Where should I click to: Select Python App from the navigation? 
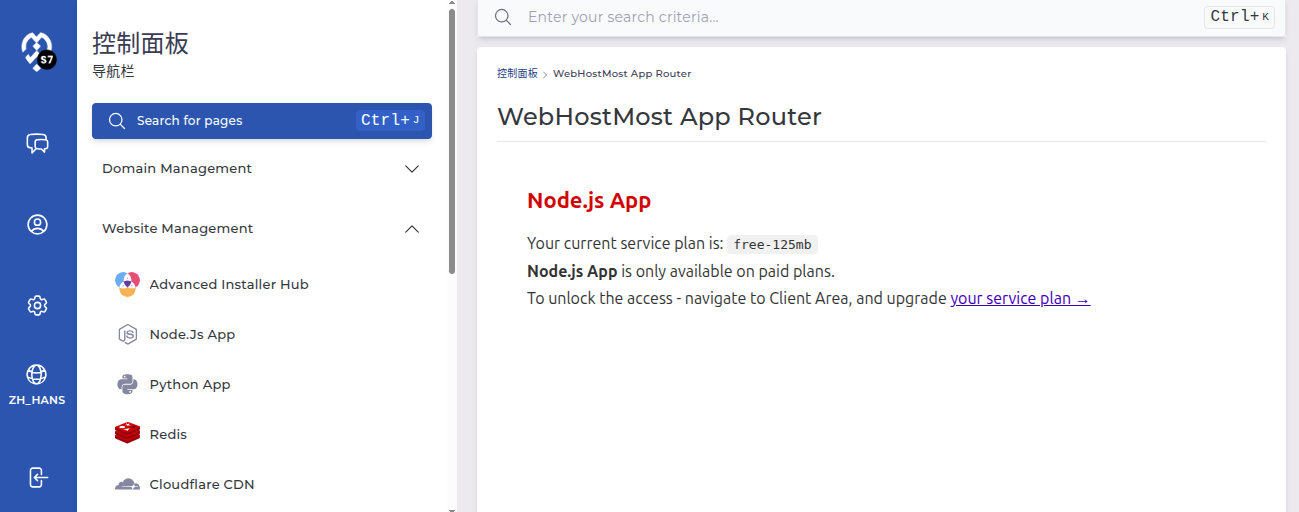[x=190, y=384]
